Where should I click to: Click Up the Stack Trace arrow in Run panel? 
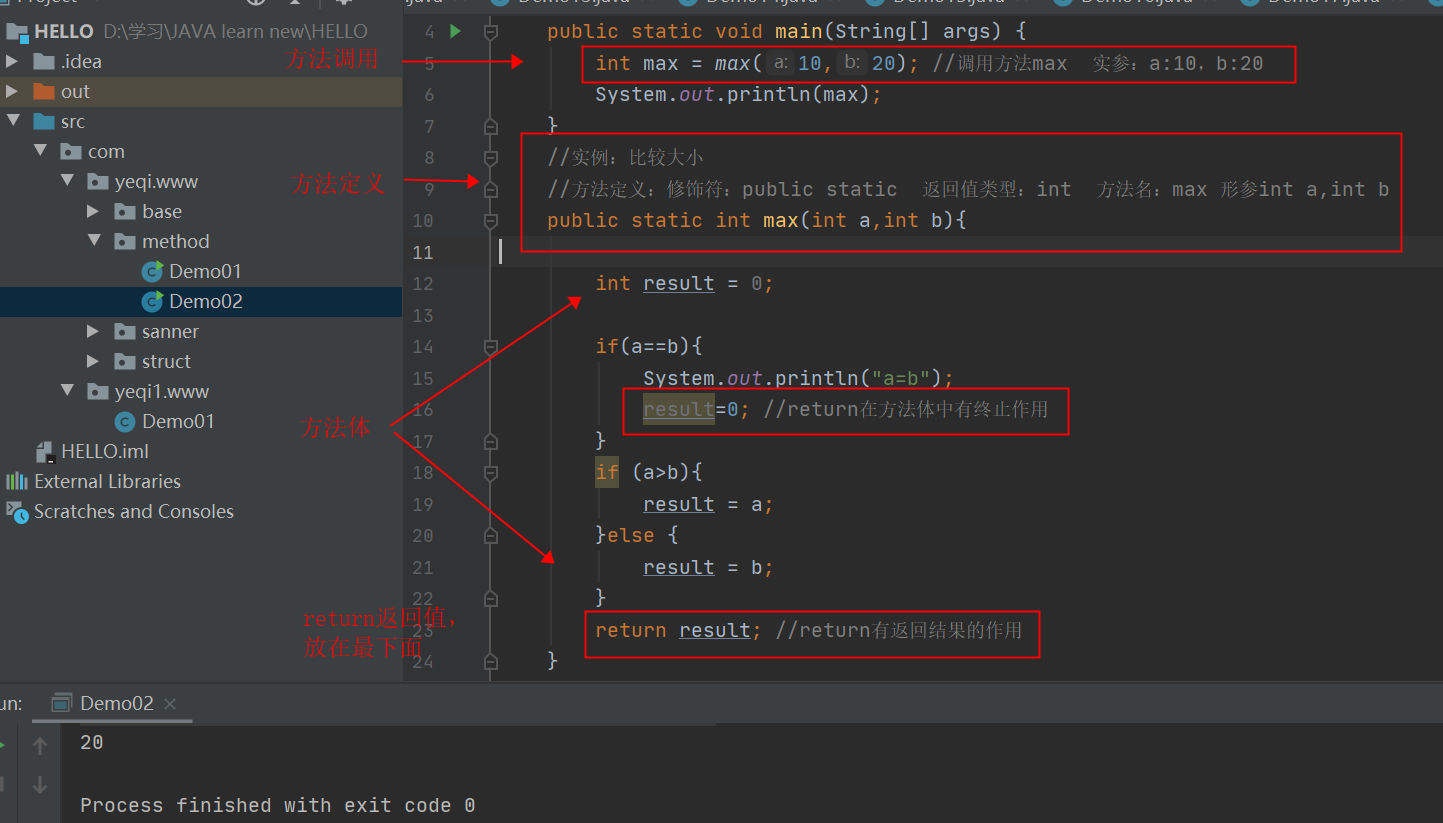[40, 745]
